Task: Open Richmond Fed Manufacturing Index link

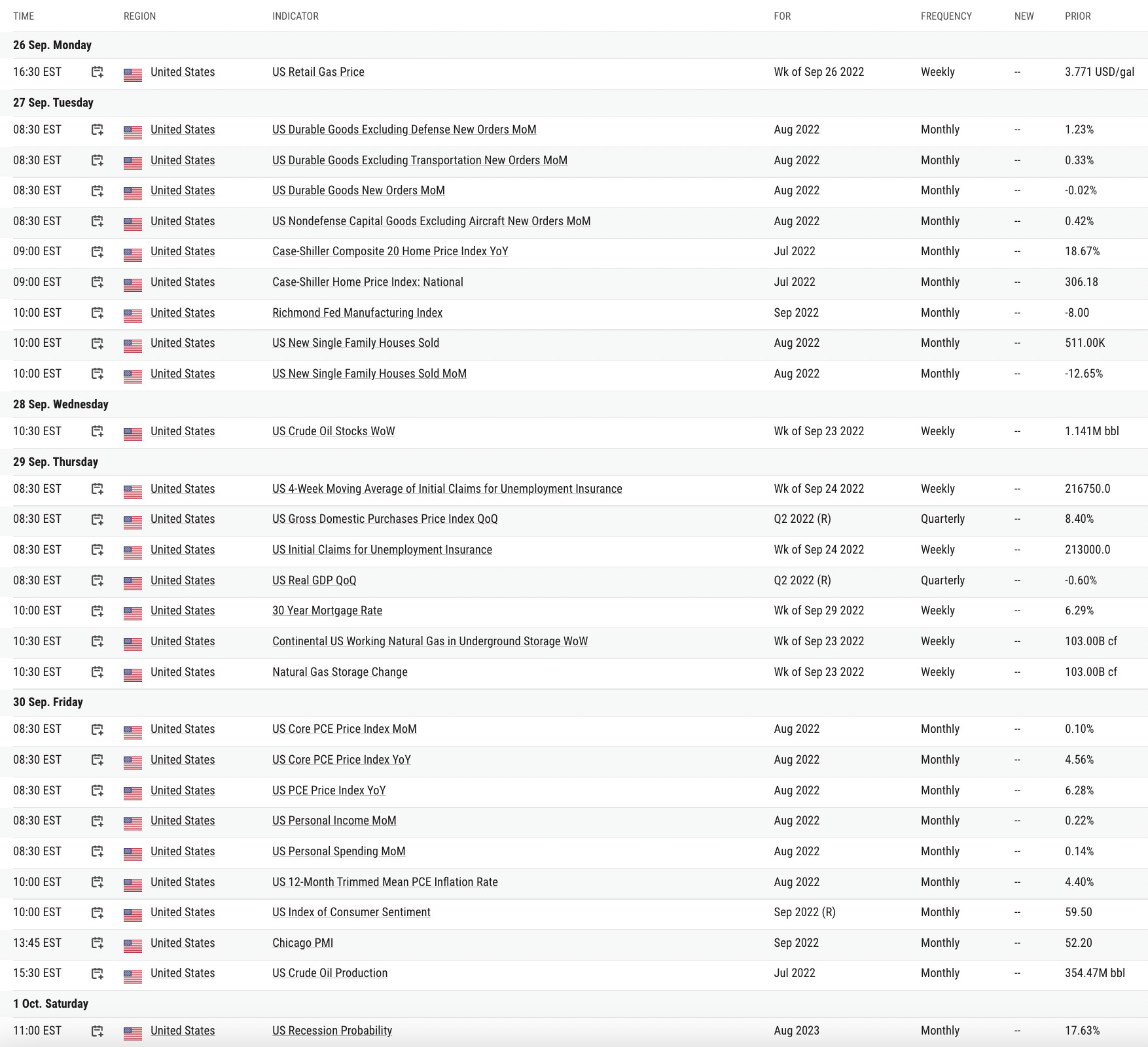Action: click(357, 313)
